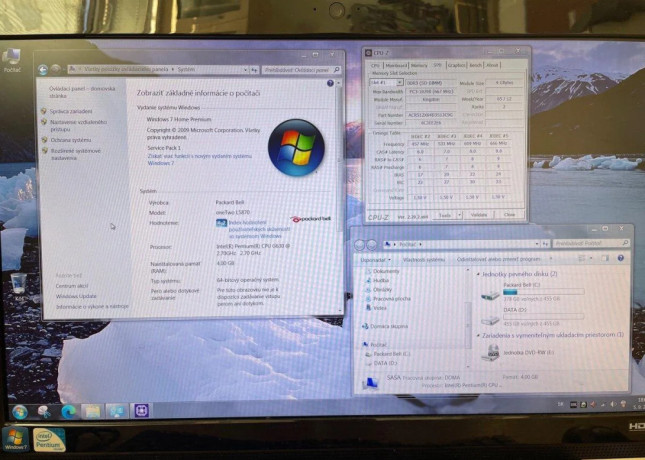This screenshot has height=460, width=645.
Task: Click the forward arrow in System window
Action: pyautogui.click(x=56, y=70)
